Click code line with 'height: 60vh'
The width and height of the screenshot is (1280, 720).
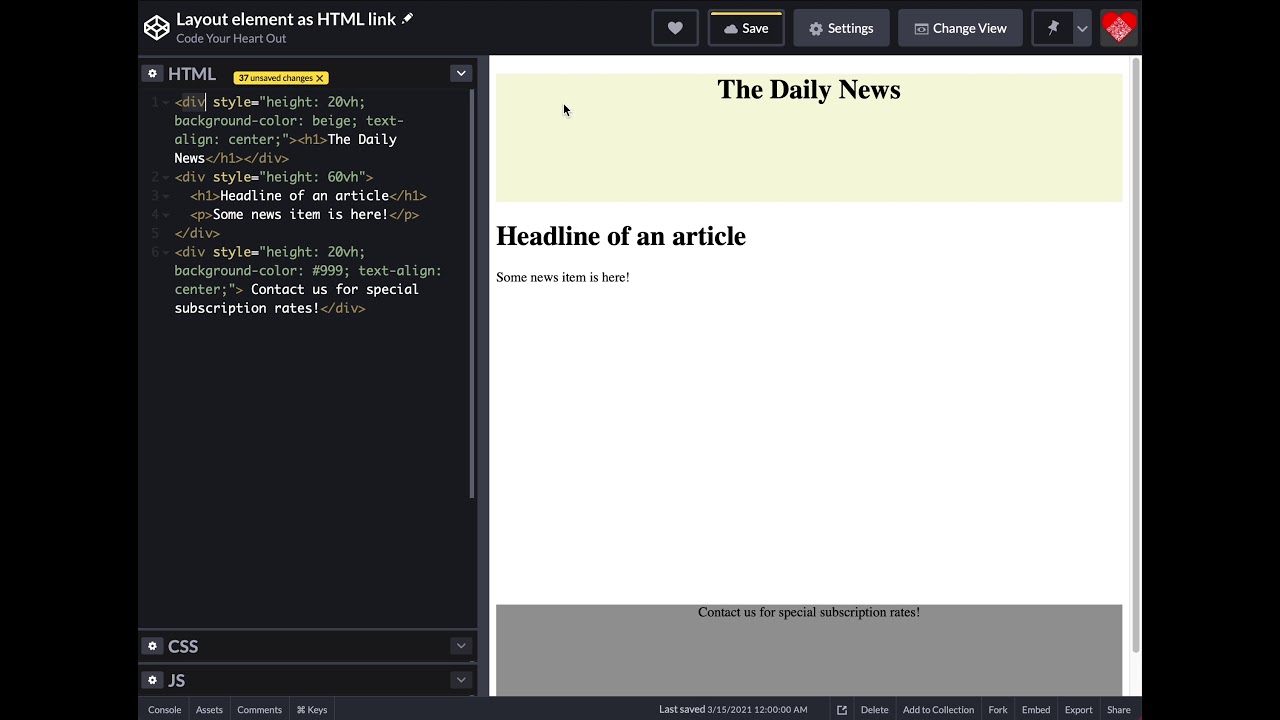pos(274,177)
